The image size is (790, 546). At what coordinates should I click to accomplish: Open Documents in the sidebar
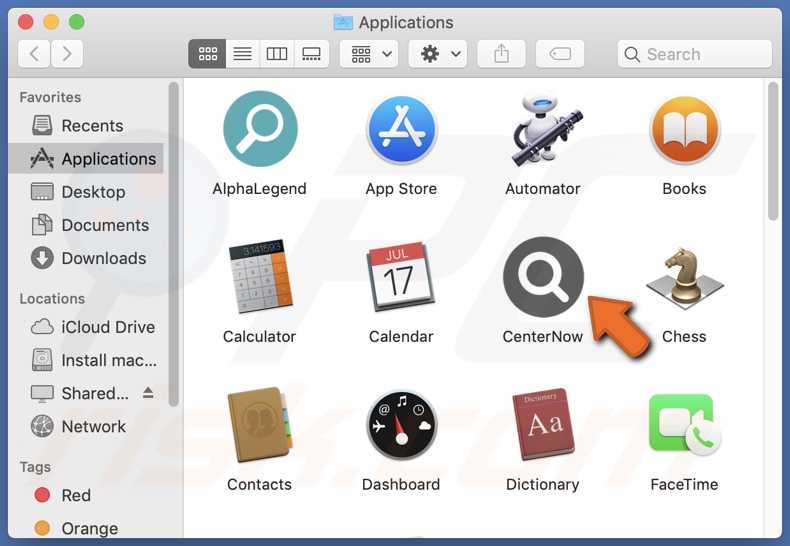point(86,225)
